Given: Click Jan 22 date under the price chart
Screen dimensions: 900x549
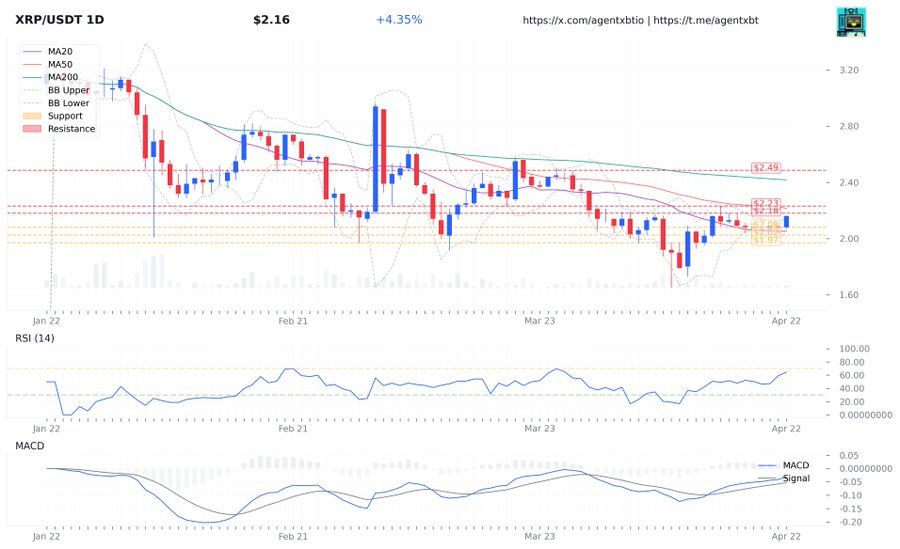Looking at the screenshot, I should (x=46, y=321).
